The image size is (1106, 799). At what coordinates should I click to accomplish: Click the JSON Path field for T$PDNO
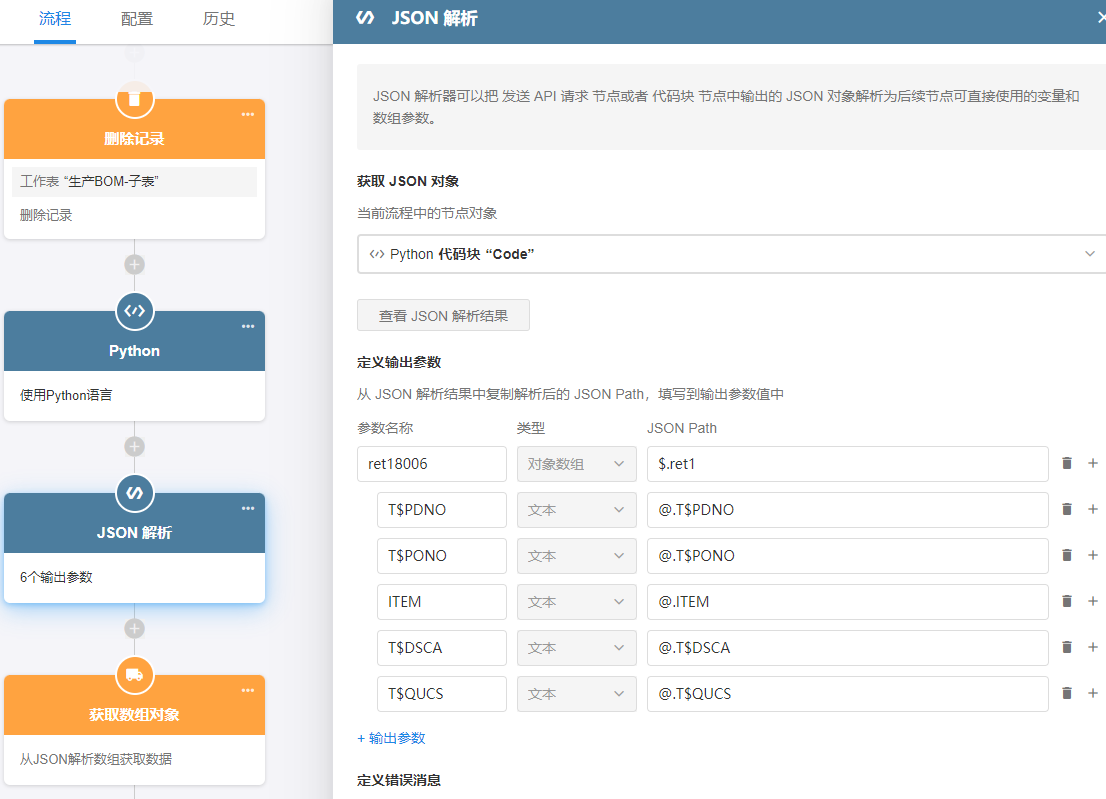(847, 510)
